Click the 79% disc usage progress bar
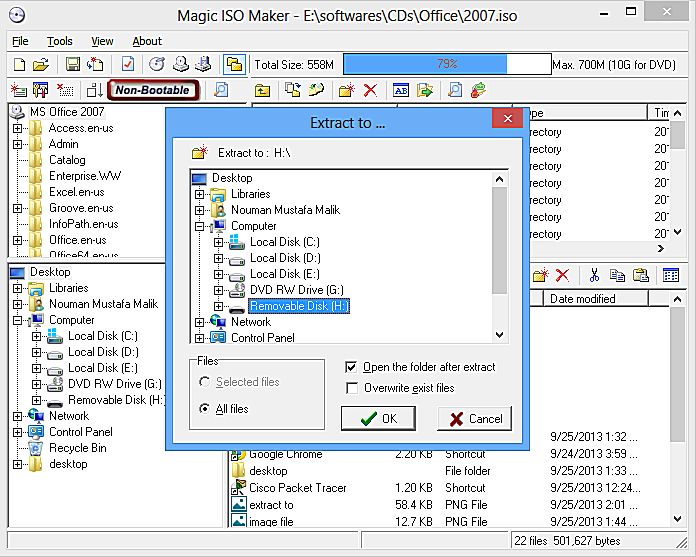Screen dimensions: 696x557 (x=447, y=64)
